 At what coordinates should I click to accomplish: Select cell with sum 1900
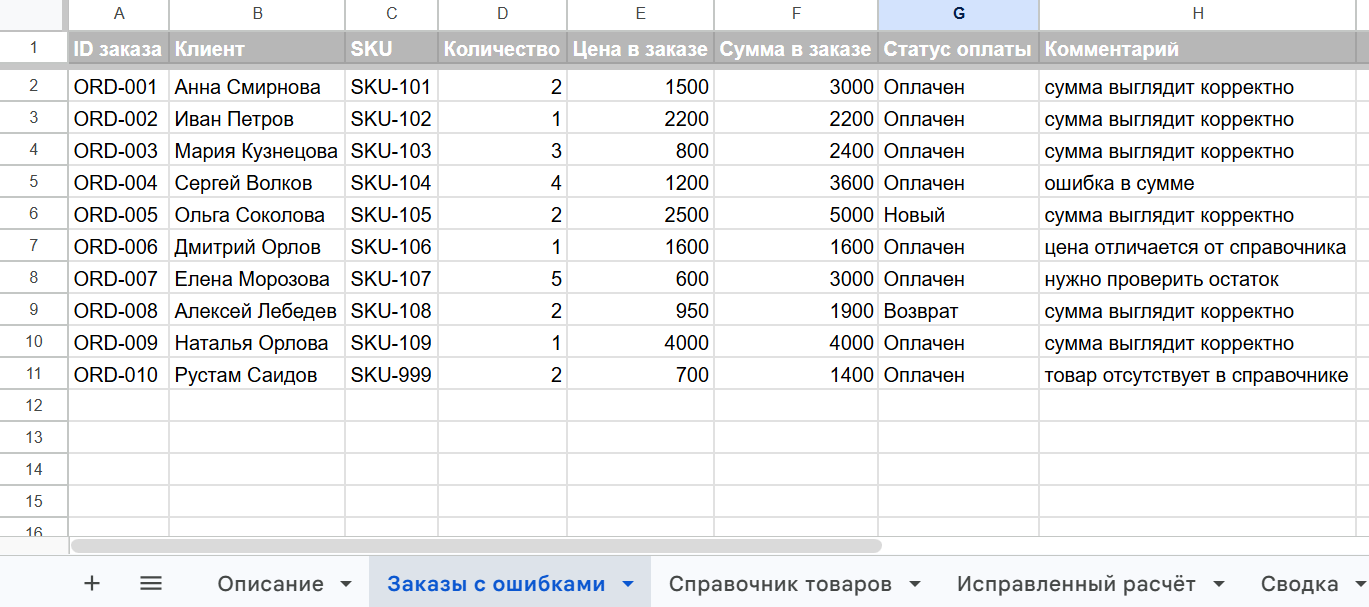click(x=796, y=311)
